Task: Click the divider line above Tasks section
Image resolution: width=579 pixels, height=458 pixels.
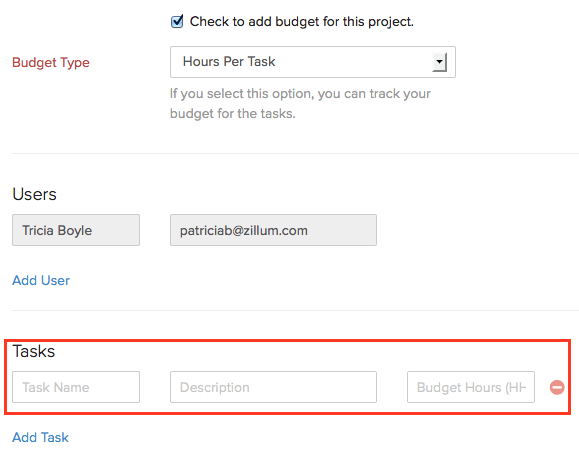Action: click(295, 310)
